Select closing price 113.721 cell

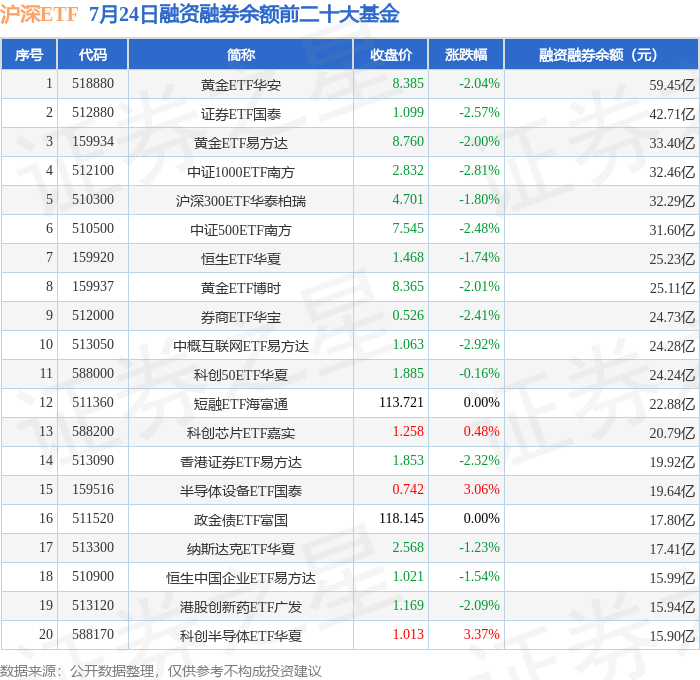point(401,402)
